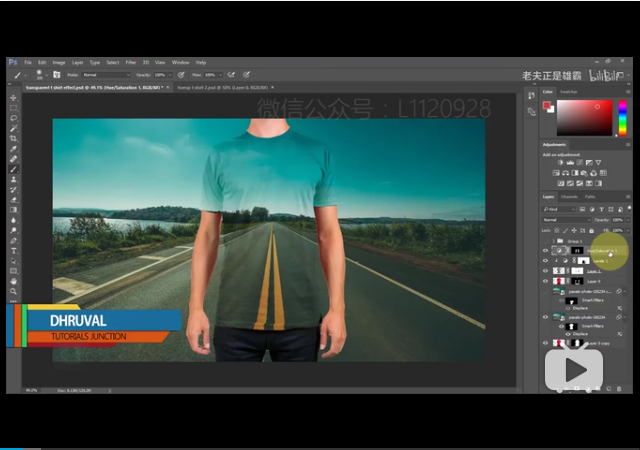The image size is (640, 450).
Task: Switch to second document tab
Action: pyautogui.click(x=223, y=87)
